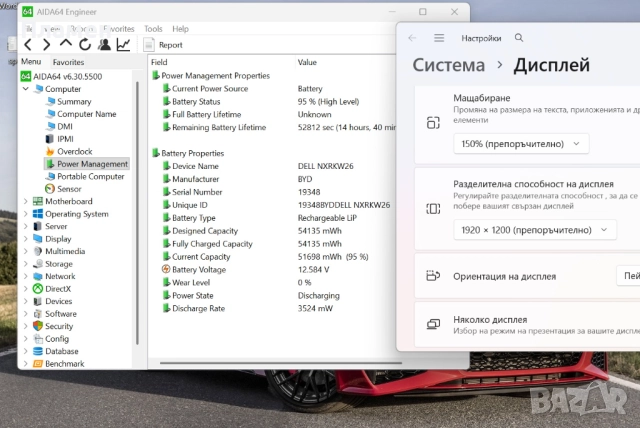This screenshot has height=428, width=640.
Task: Open the Help menu
Action: click(x=180, y=29)
